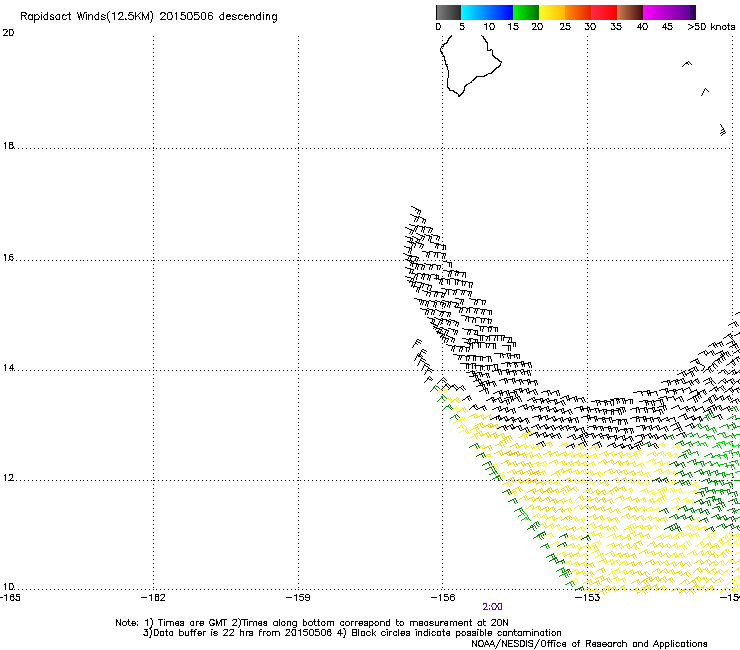Click the 'Times are GMT' note line
This screenshot has width=740, height=650.
[x=311, y=623]
